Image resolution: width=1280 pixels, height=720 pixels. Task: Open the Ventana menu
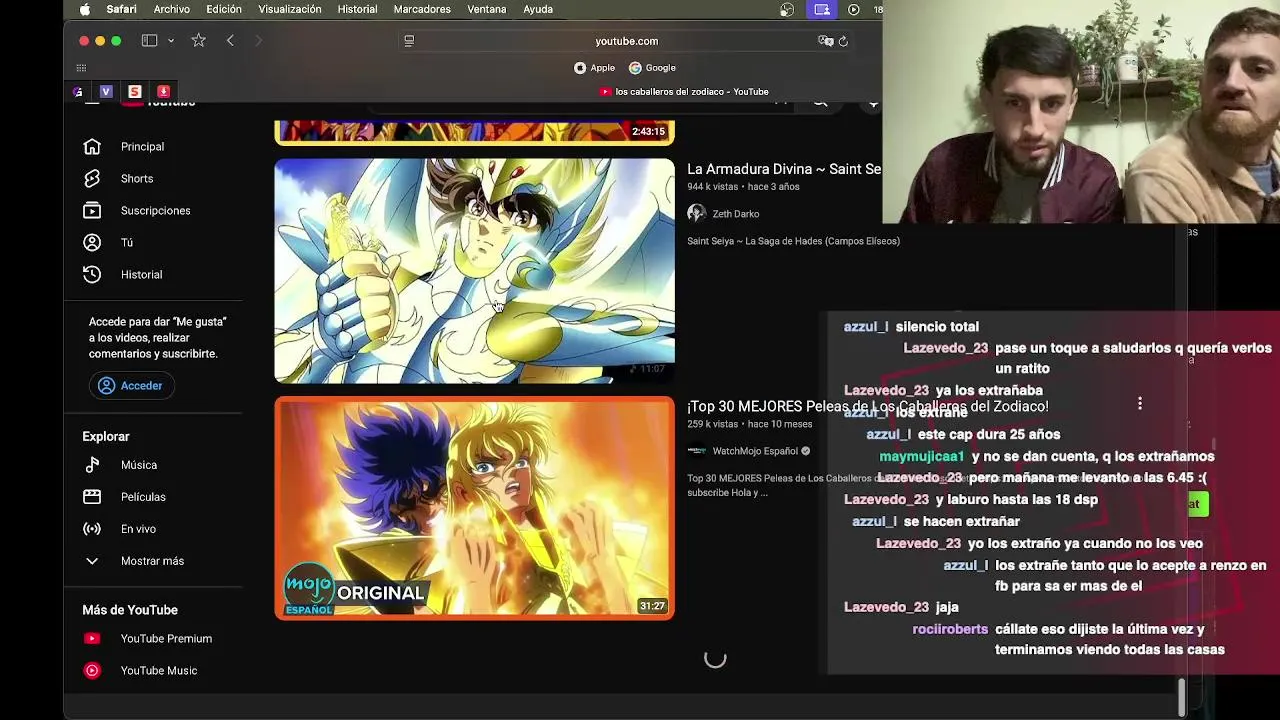[x=487, y=9]
